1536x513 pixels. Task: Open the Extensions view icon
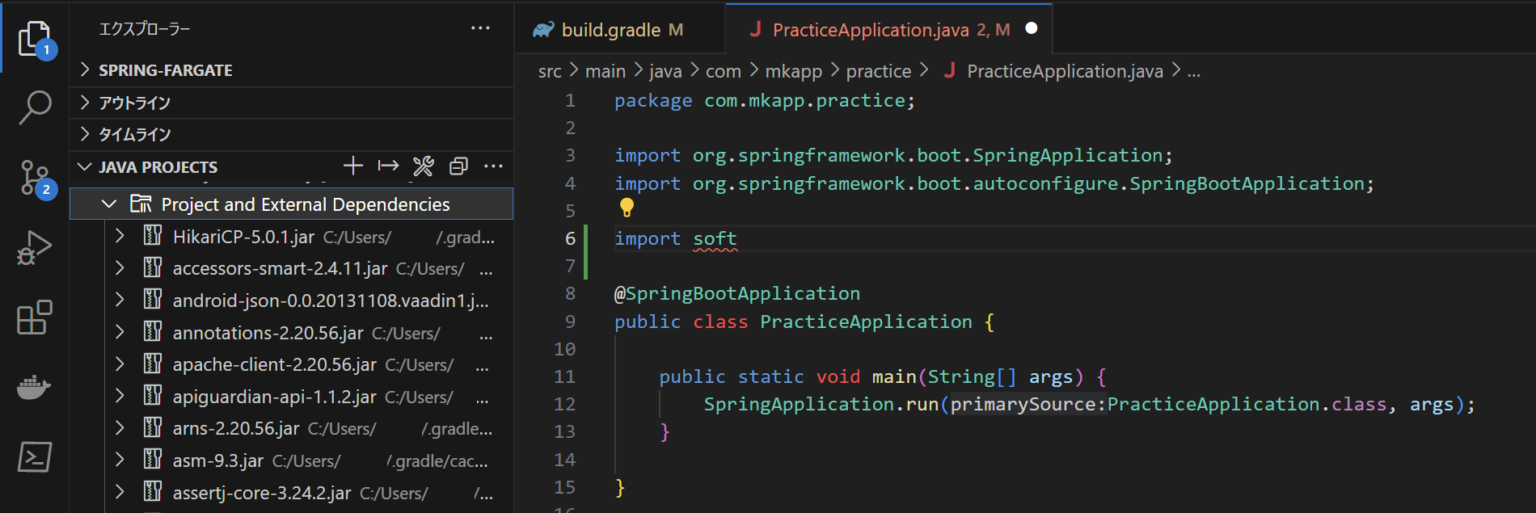tap(34, 319)
